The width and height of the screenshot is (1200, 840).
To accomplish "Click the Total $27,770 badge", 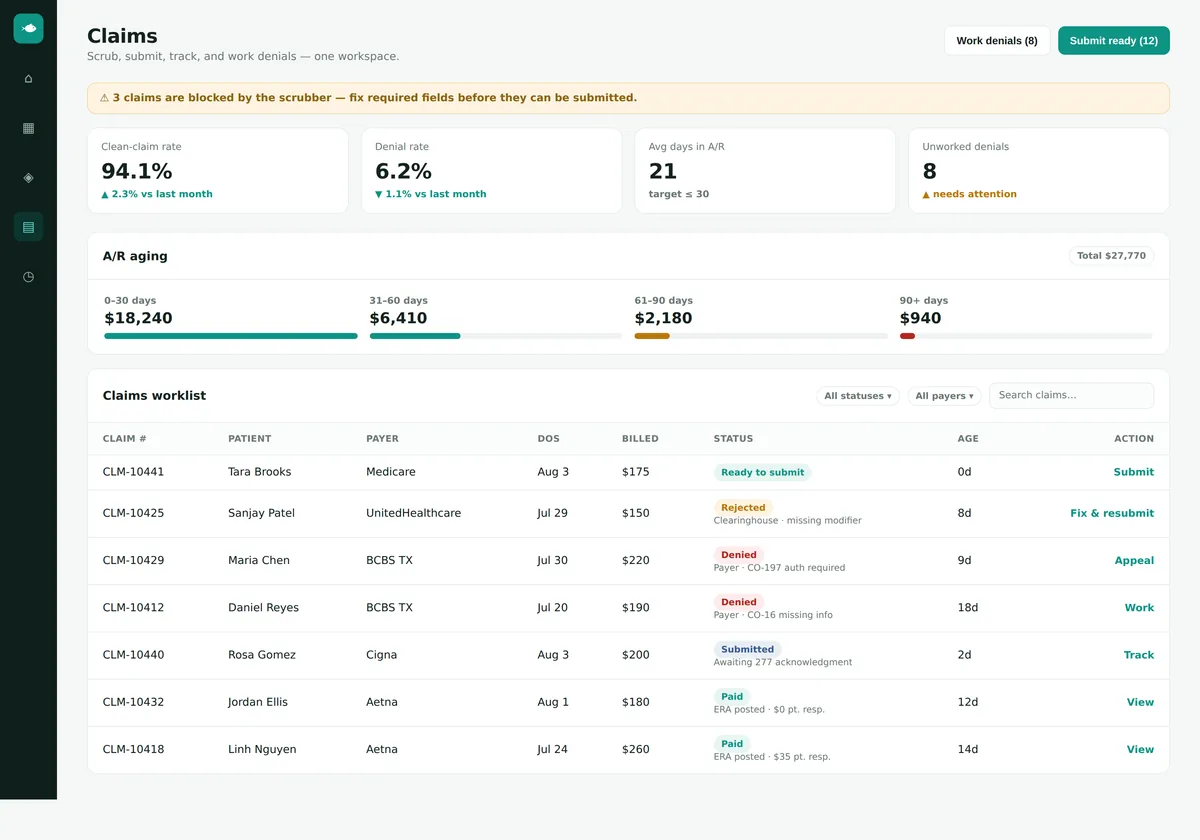I will click(1111, 256).
